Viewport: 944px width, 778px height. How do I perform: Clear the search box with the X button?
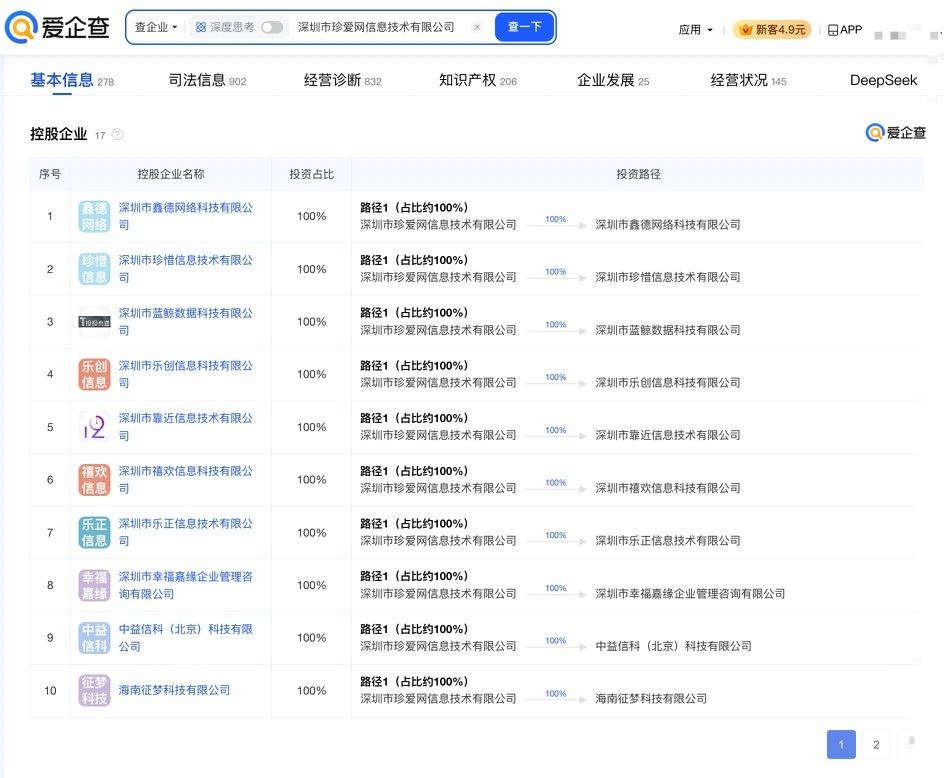tap(476, 28)
